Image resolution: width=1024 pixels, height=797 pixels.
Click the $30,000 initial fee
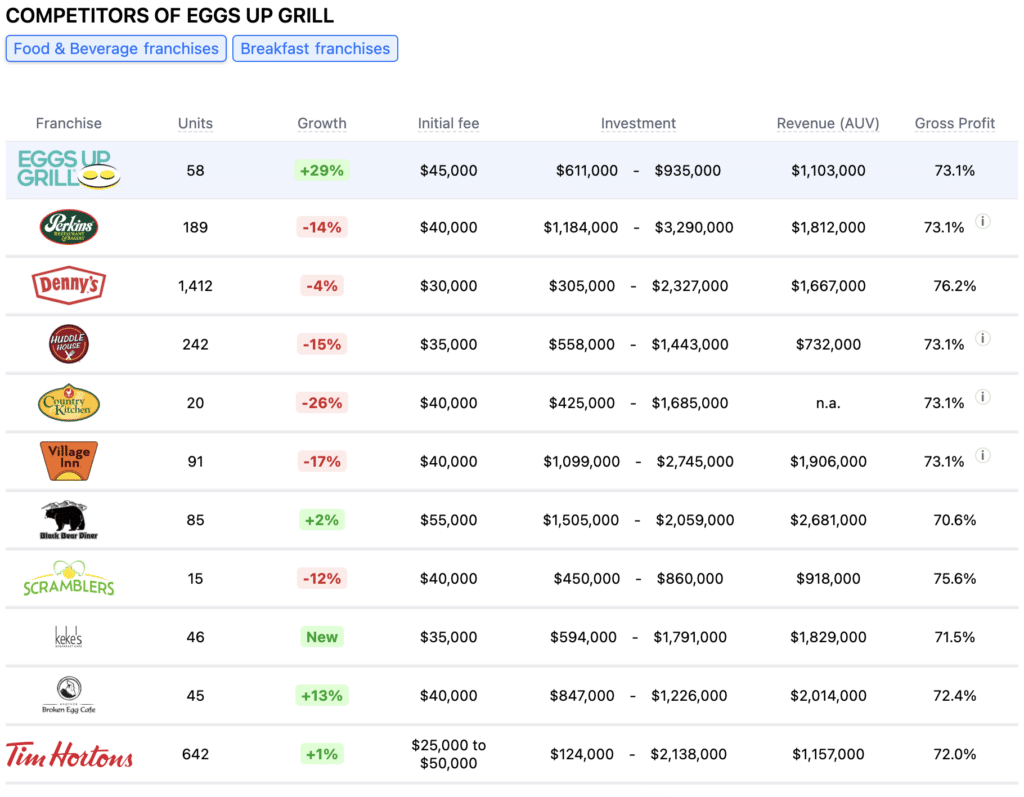pos(449,285)
